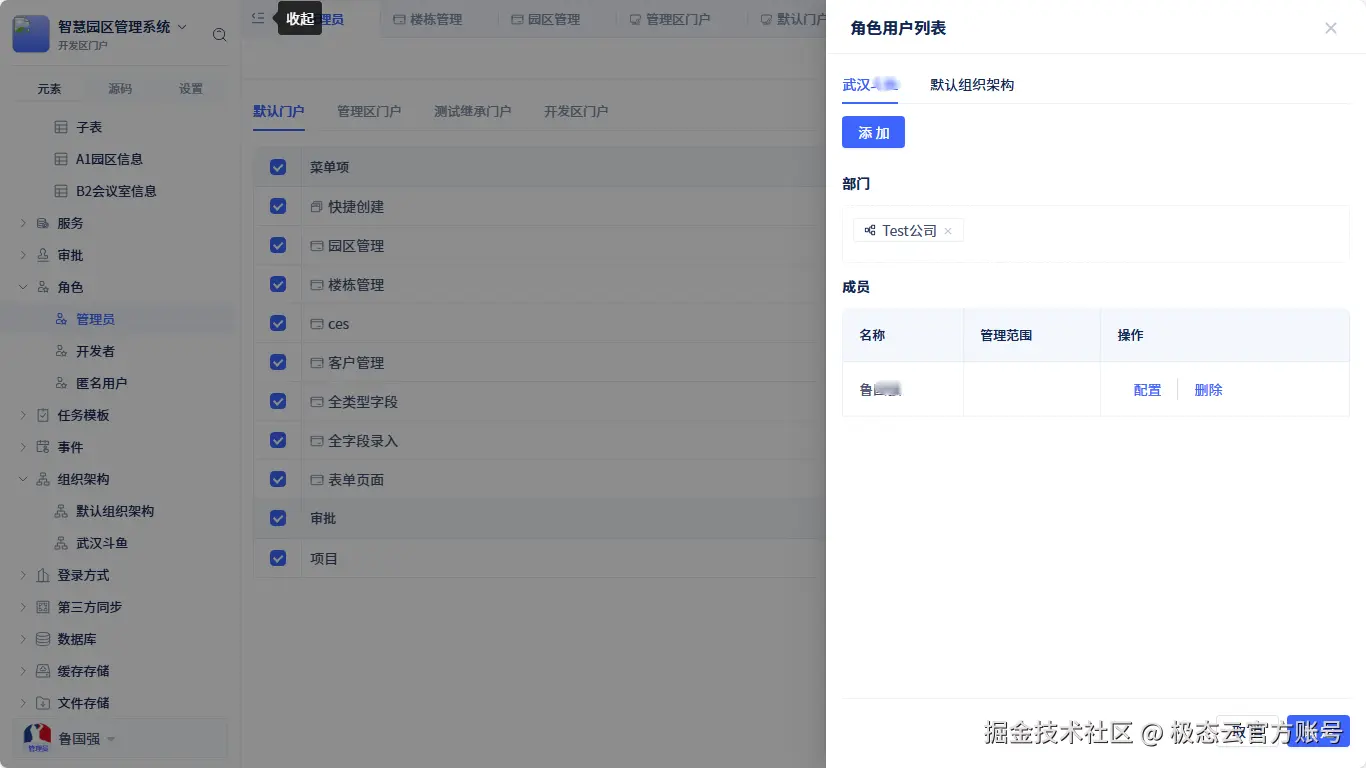Open the 鲁国强 user menu dropdown
This screenshot has height=768, width=1366.
(x=111, y=740)
